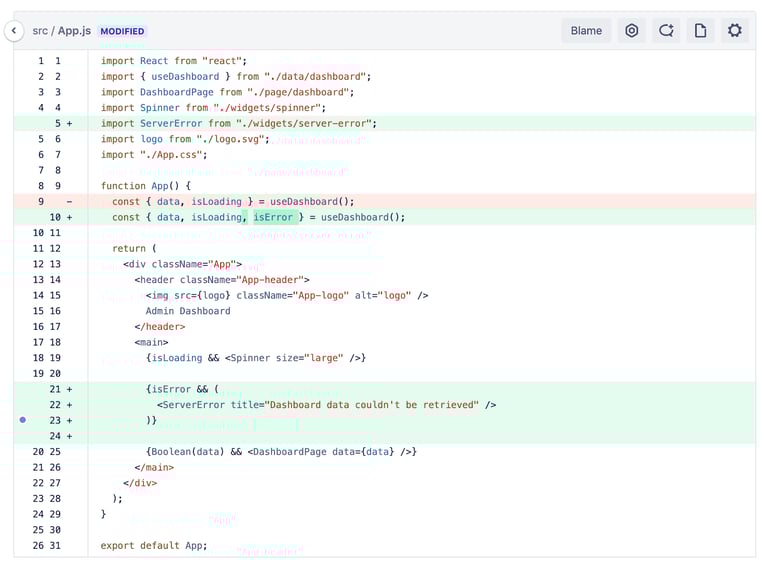Click the ServerError title line 22
The height and width of the screenshot is (566, 764).
pos(326,404)
